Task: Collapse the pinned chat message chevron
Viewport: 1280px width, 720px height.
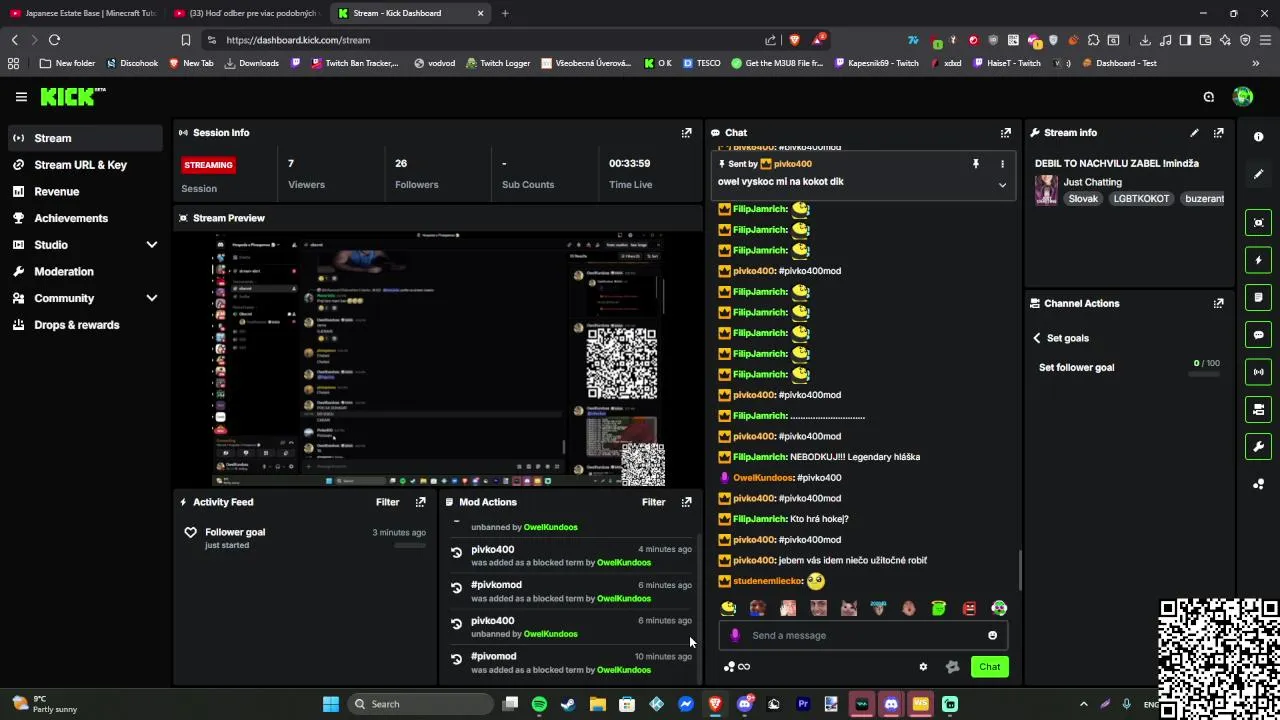Action: click(1002, 185)
